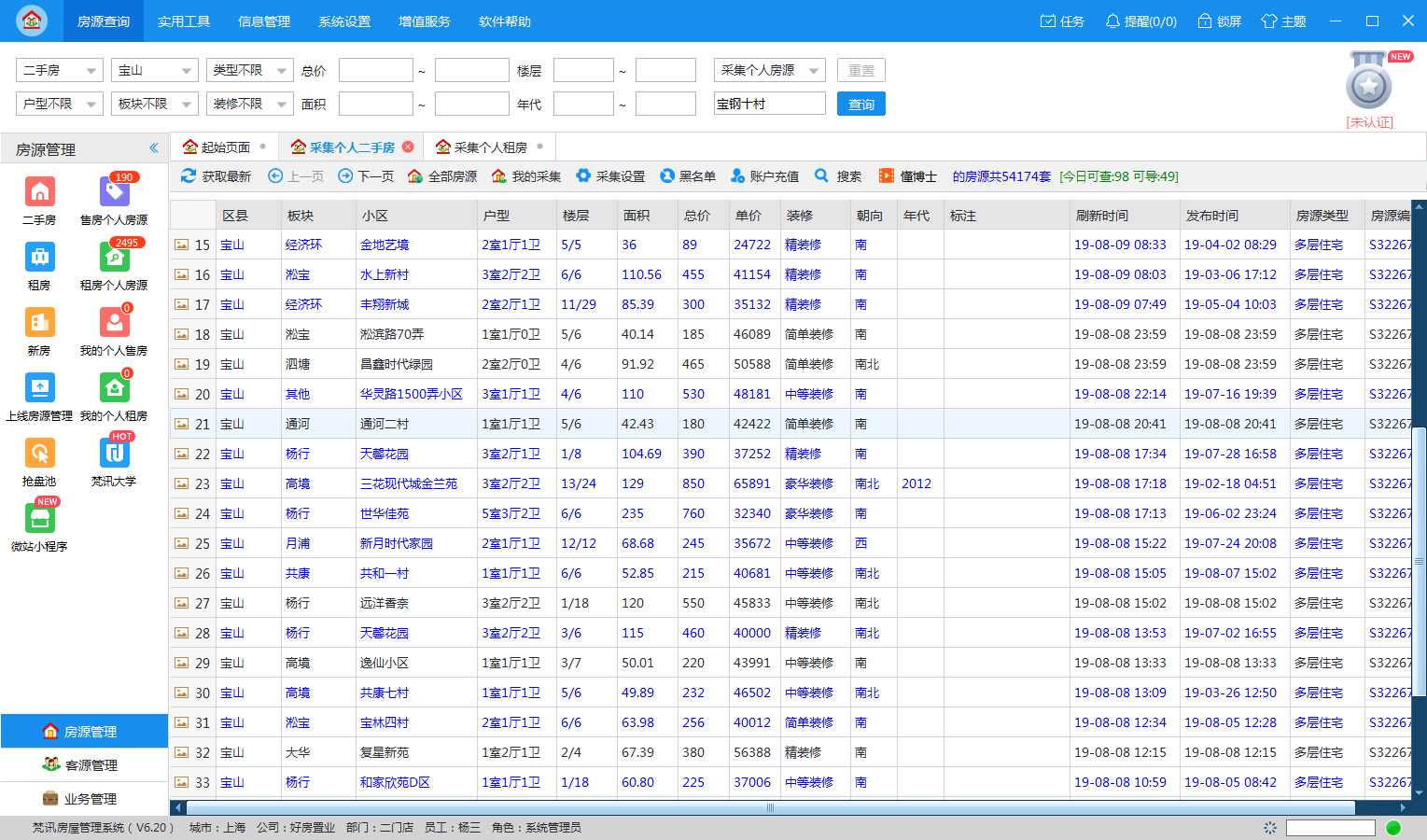Click the 锁屏 lock screen icon

point(1220,21)
